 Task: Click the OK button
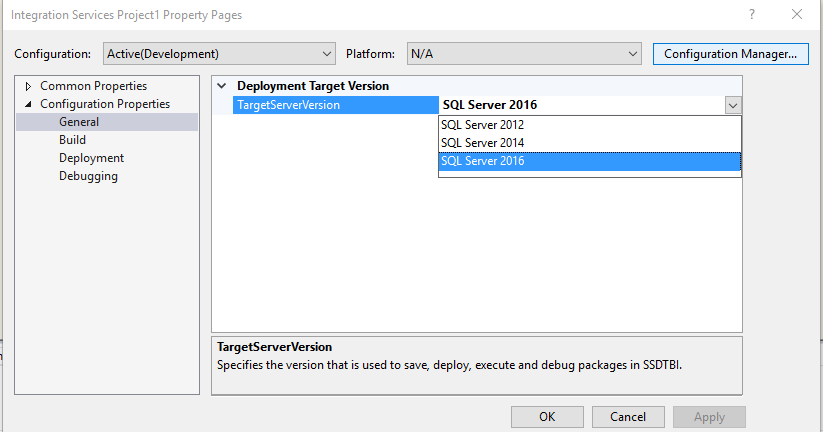tap(547, 416)
